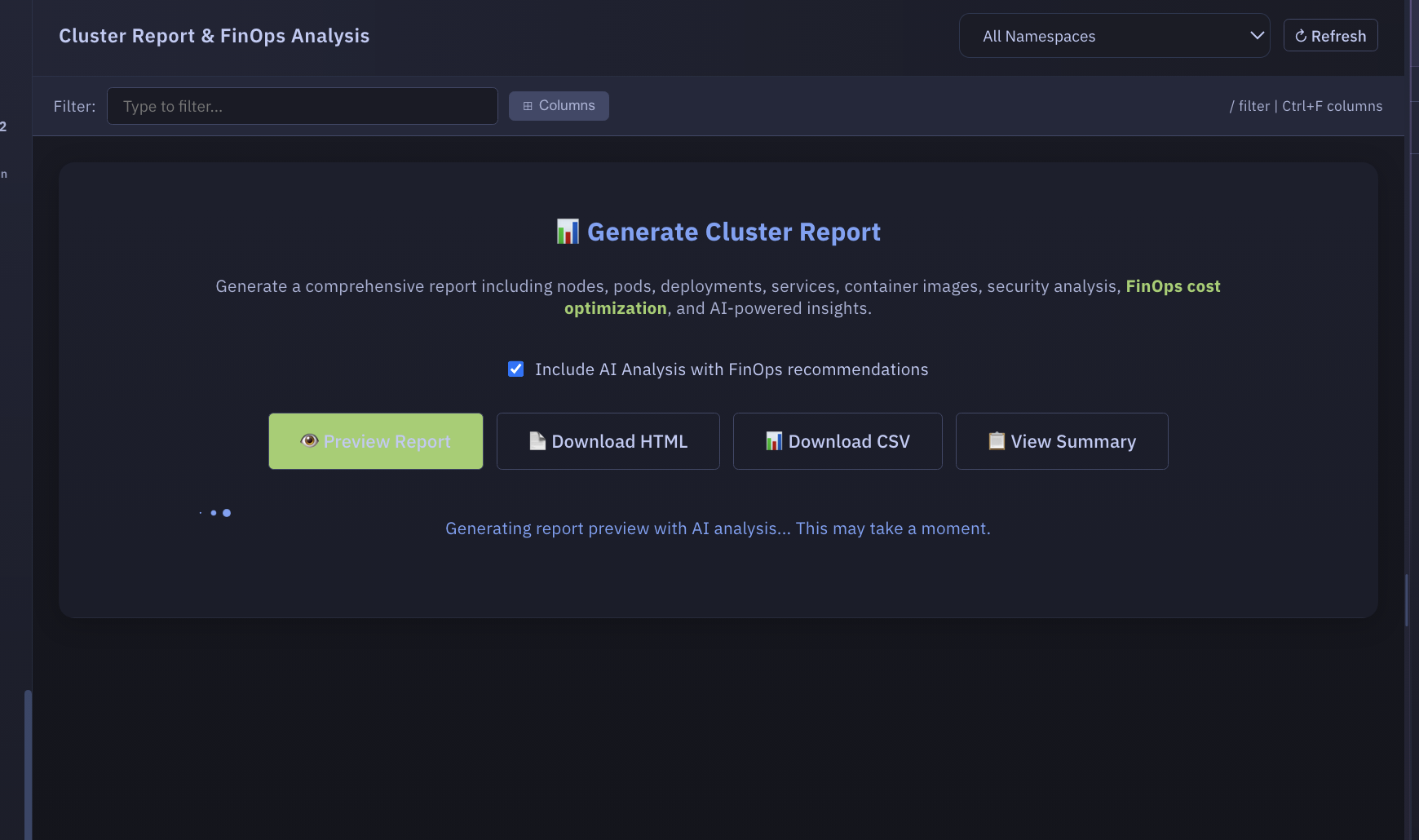Viewport: 1419px width, 840px height.
Task: Click the chart icon on Download CSV
Action: 774,441
